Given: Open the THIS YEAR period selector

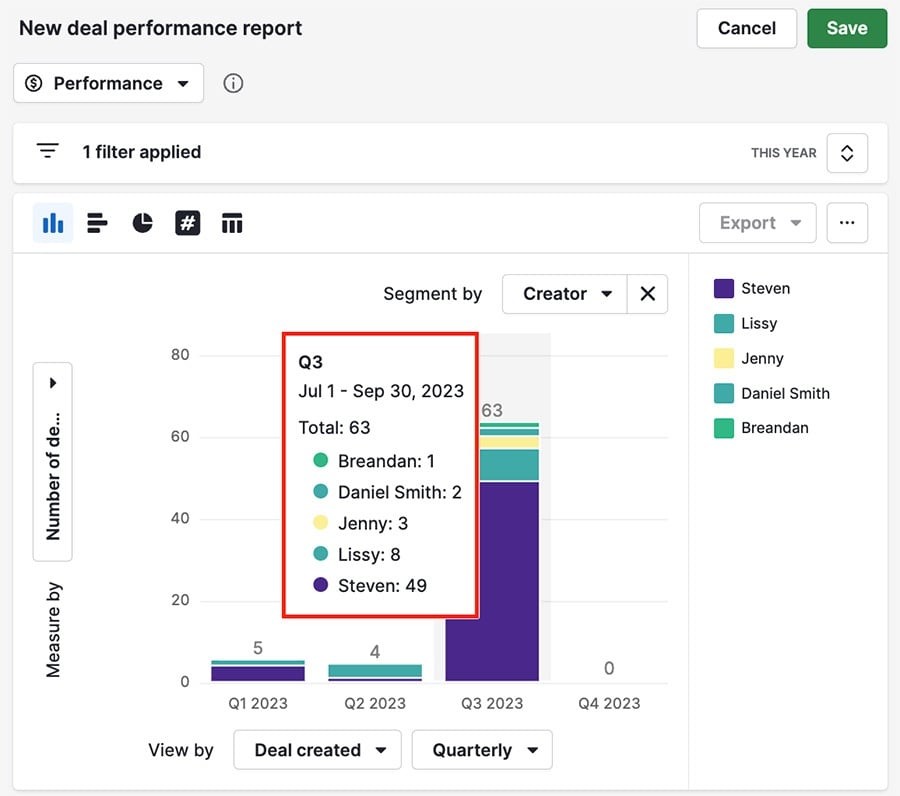Looking at the screenshot, I should pos(847,153).
